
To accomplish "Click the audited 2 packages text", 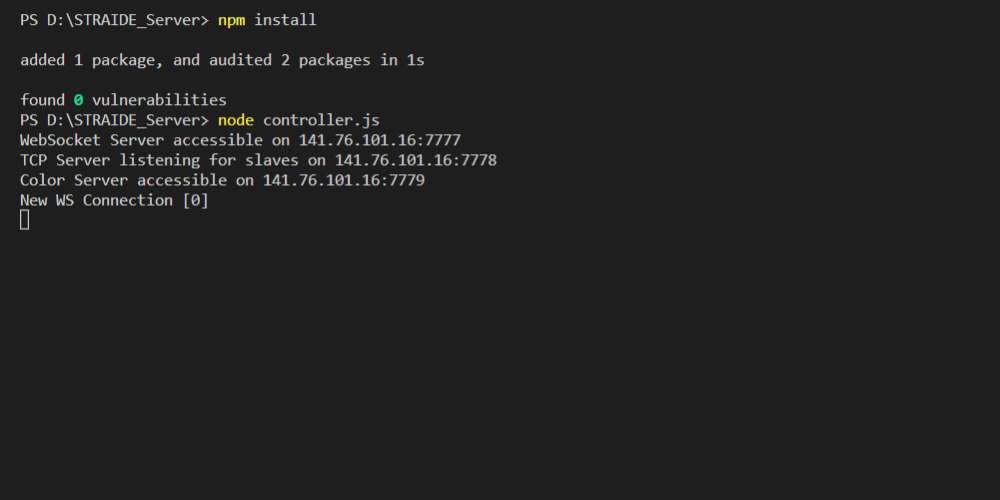I will coord(290,61).
